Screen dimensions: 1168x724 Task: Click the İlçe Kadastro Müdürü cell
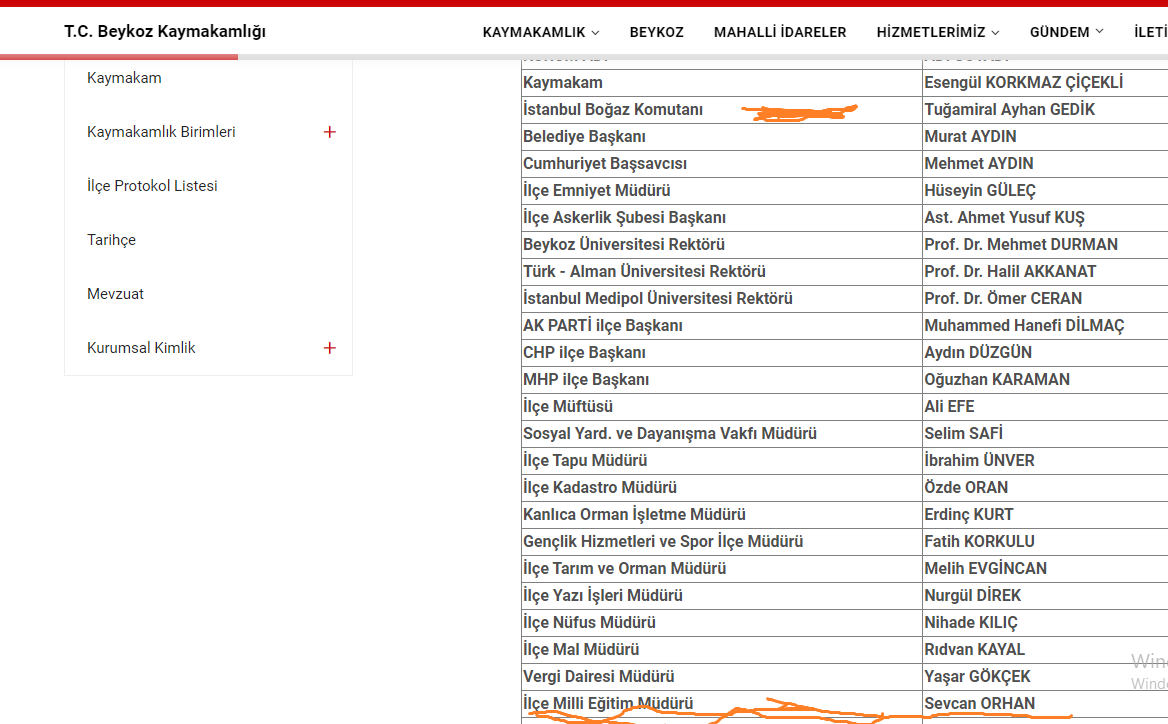click(x=722, y=488)
